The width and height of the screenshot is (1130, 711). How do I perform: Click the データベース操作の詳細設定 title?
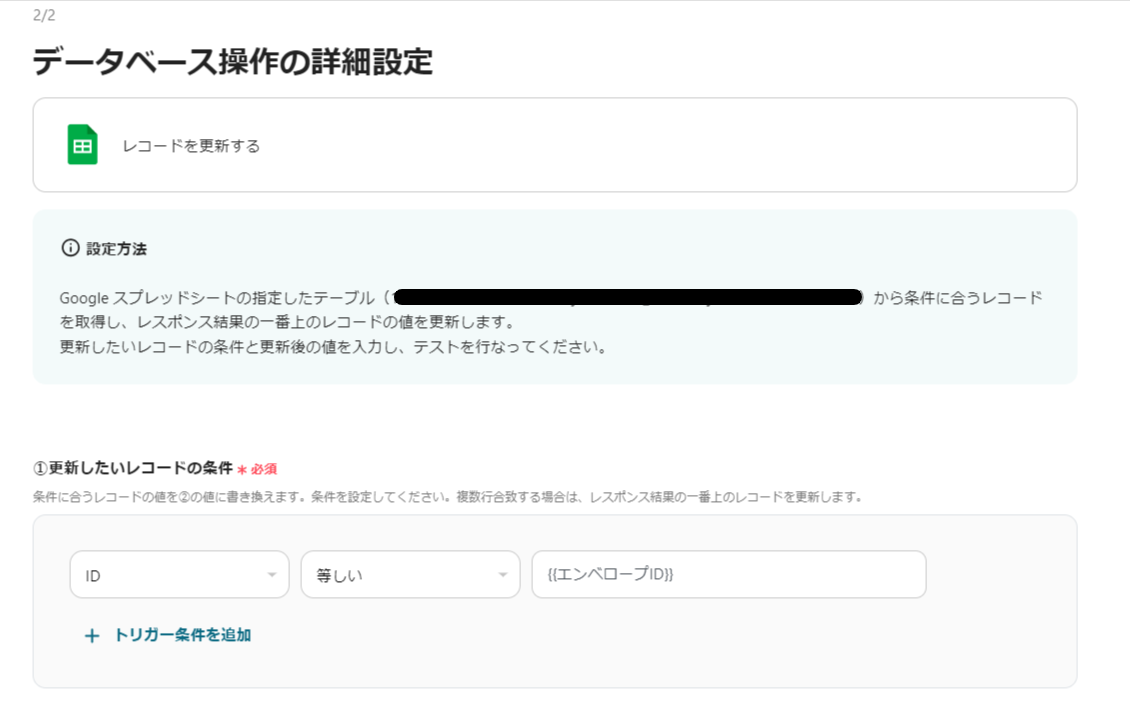232,61
